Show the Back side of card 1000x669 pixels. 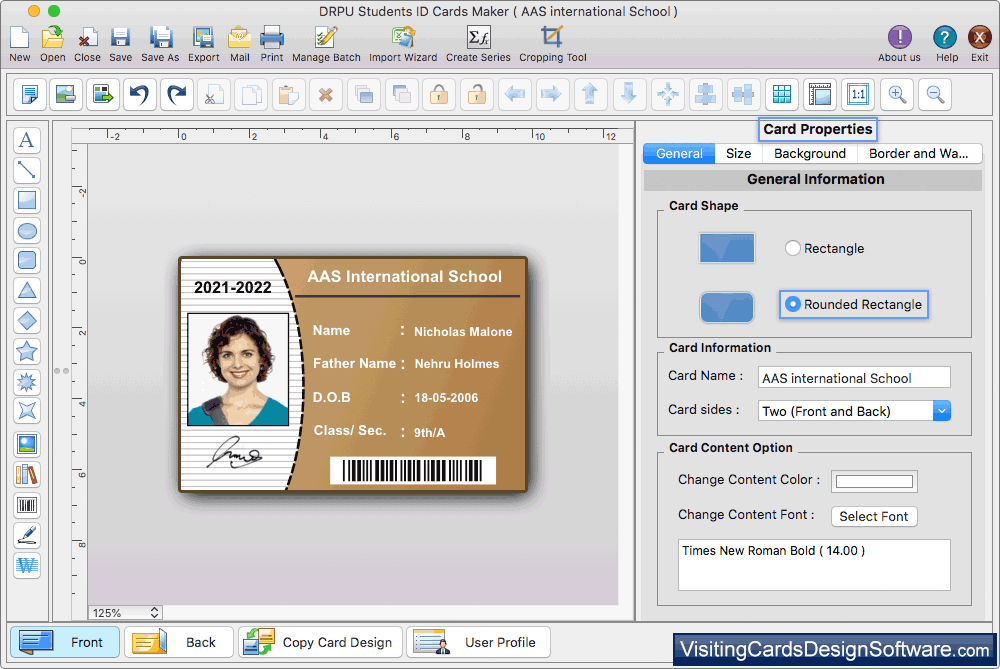click(179, 642)
